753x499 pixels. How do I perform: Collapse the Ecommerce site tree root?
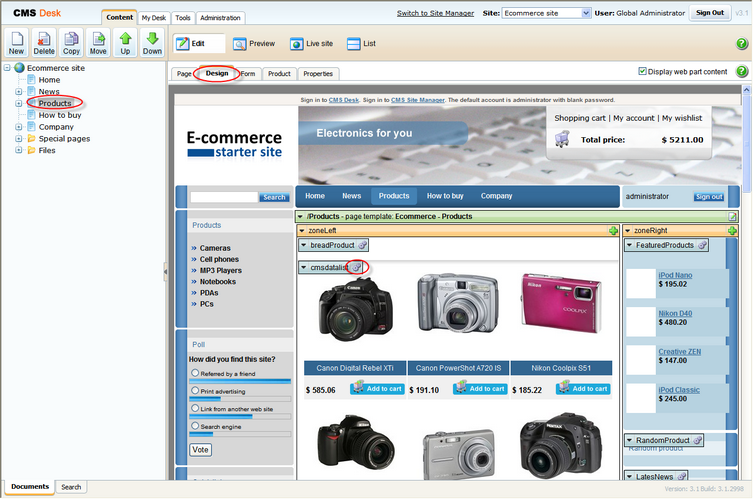click(7, 68)
